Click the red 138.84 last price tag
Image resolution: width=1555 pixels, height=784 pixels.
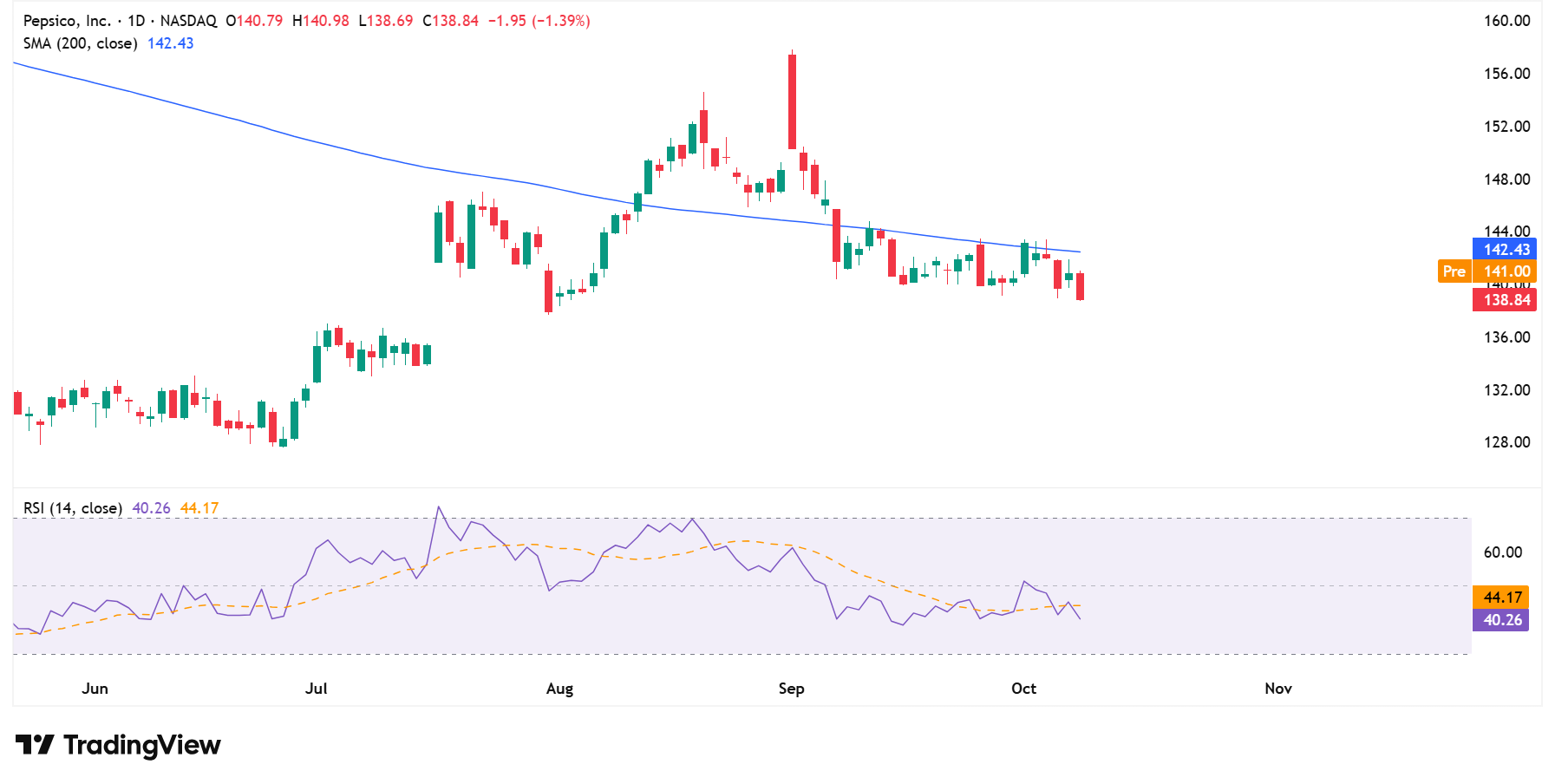[x=1505, y=300]
